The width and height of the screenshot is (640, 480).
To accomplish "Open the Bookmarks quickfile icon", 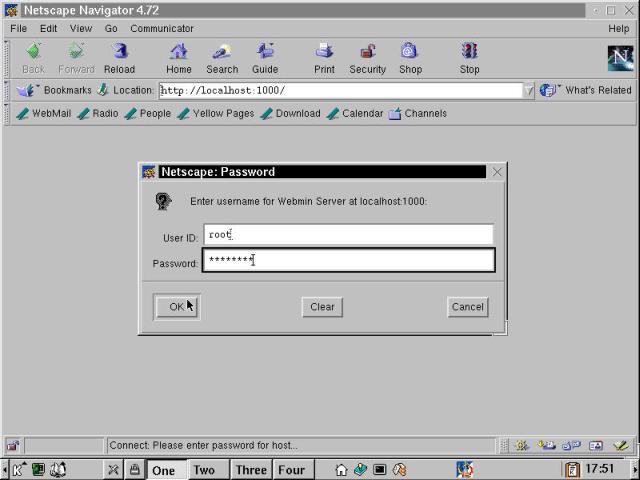I will [x=26, y=90].
